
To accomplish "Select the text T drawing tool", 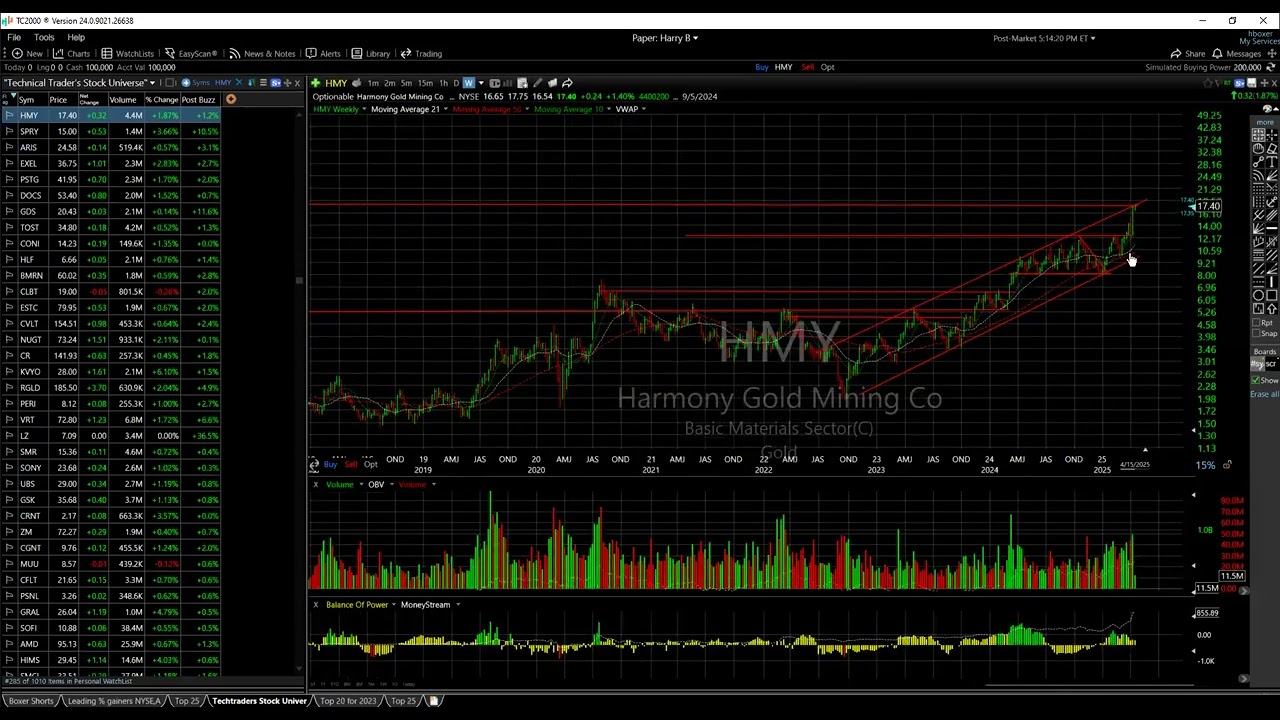I will pos(1272,162).
